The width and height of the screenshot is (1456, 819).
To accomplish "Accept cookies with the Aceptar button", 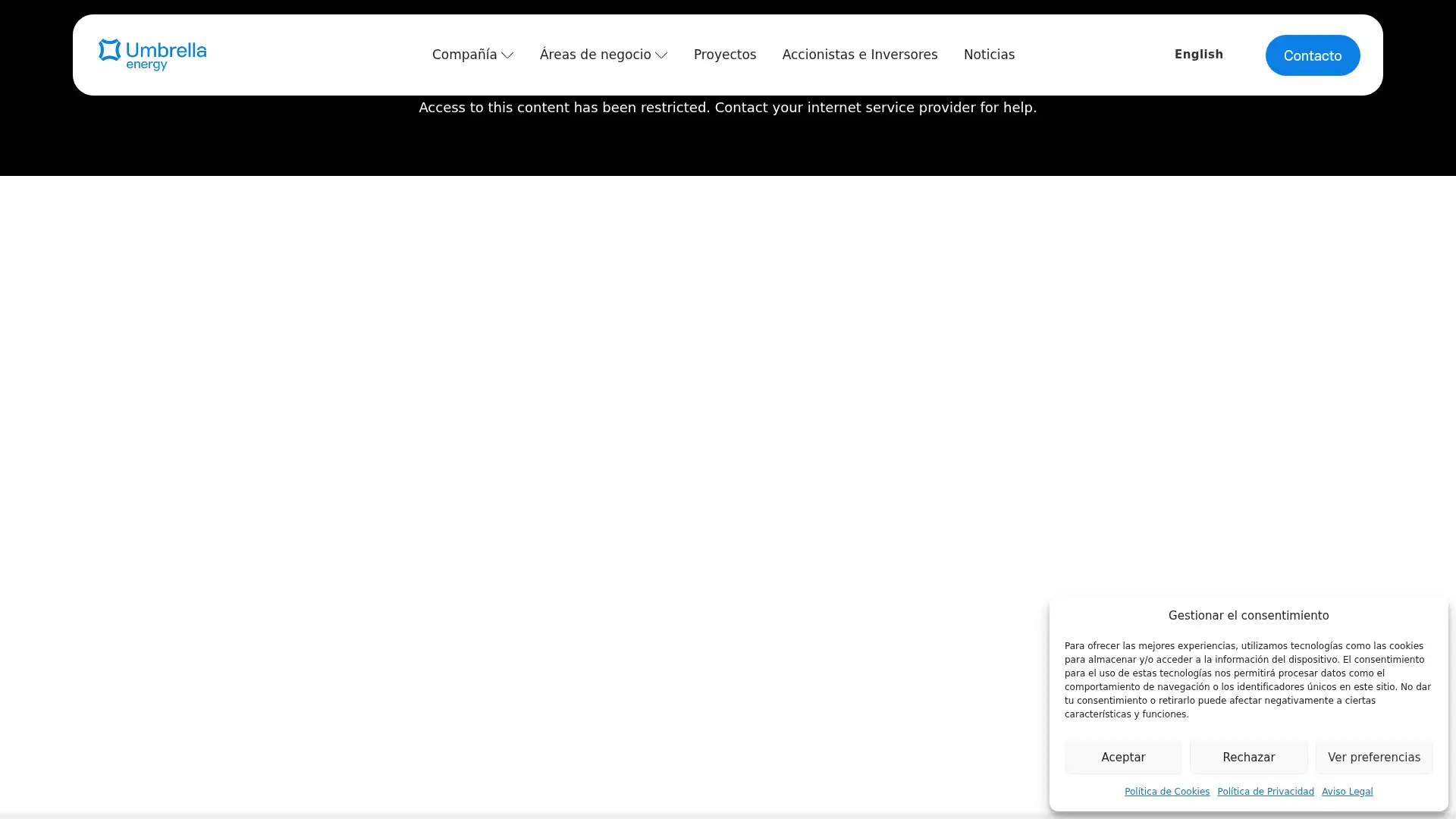I will (x=1123, y=757).
